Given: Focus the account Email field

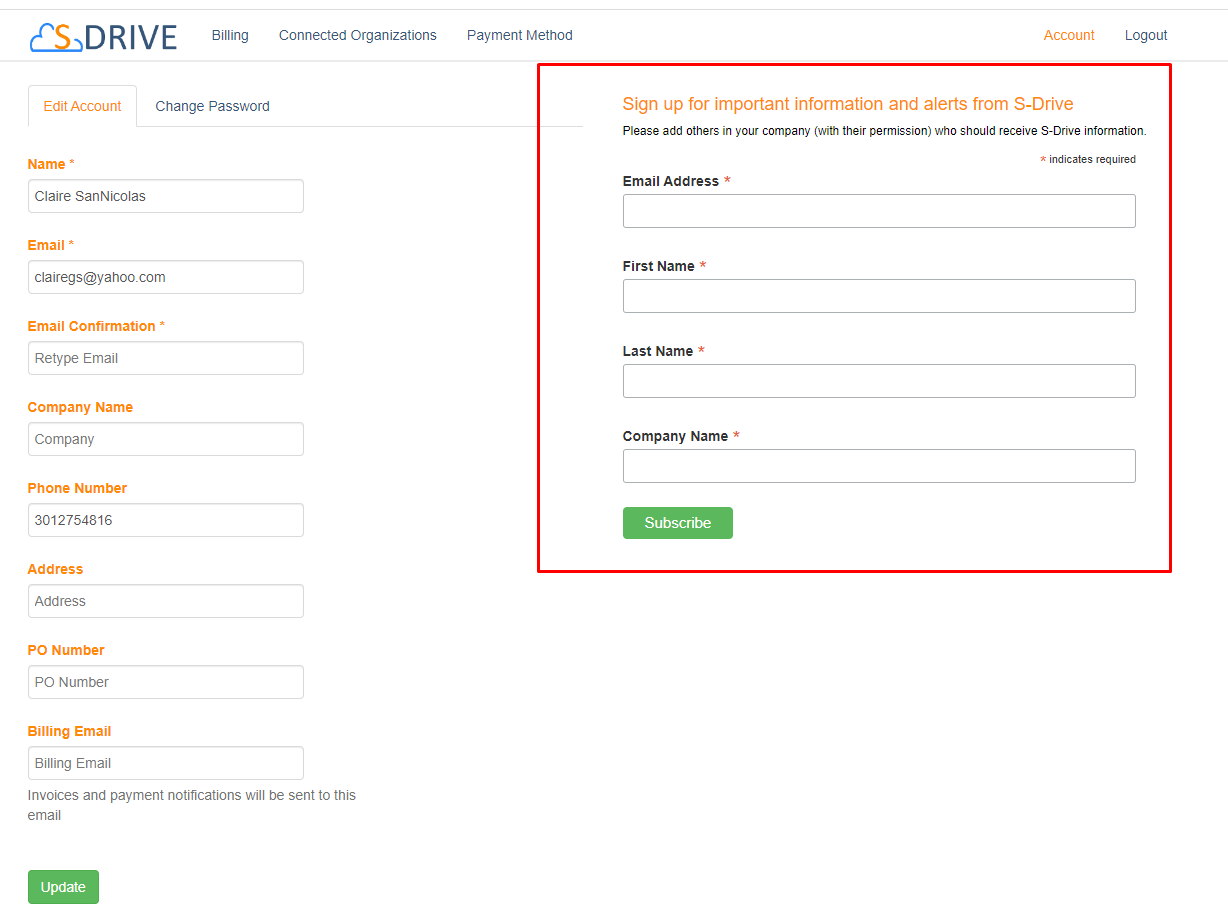Looking at the screenshot, I should pos(165,277).
